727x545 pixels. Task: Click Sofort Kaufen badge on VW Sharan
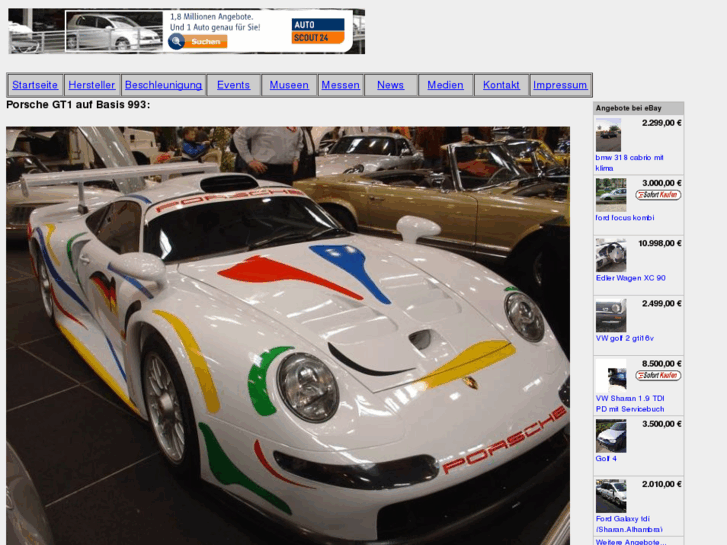tap(658, 375)
